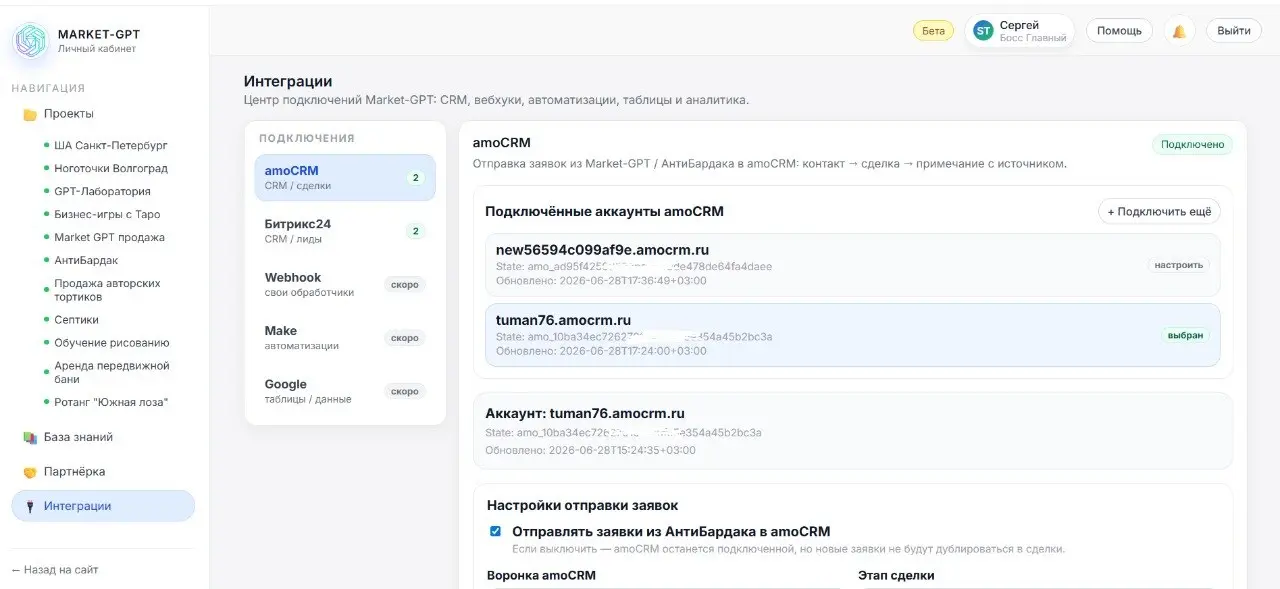
Task: Click the Knowledge base books icon
Action: click(x=30, y=438)
